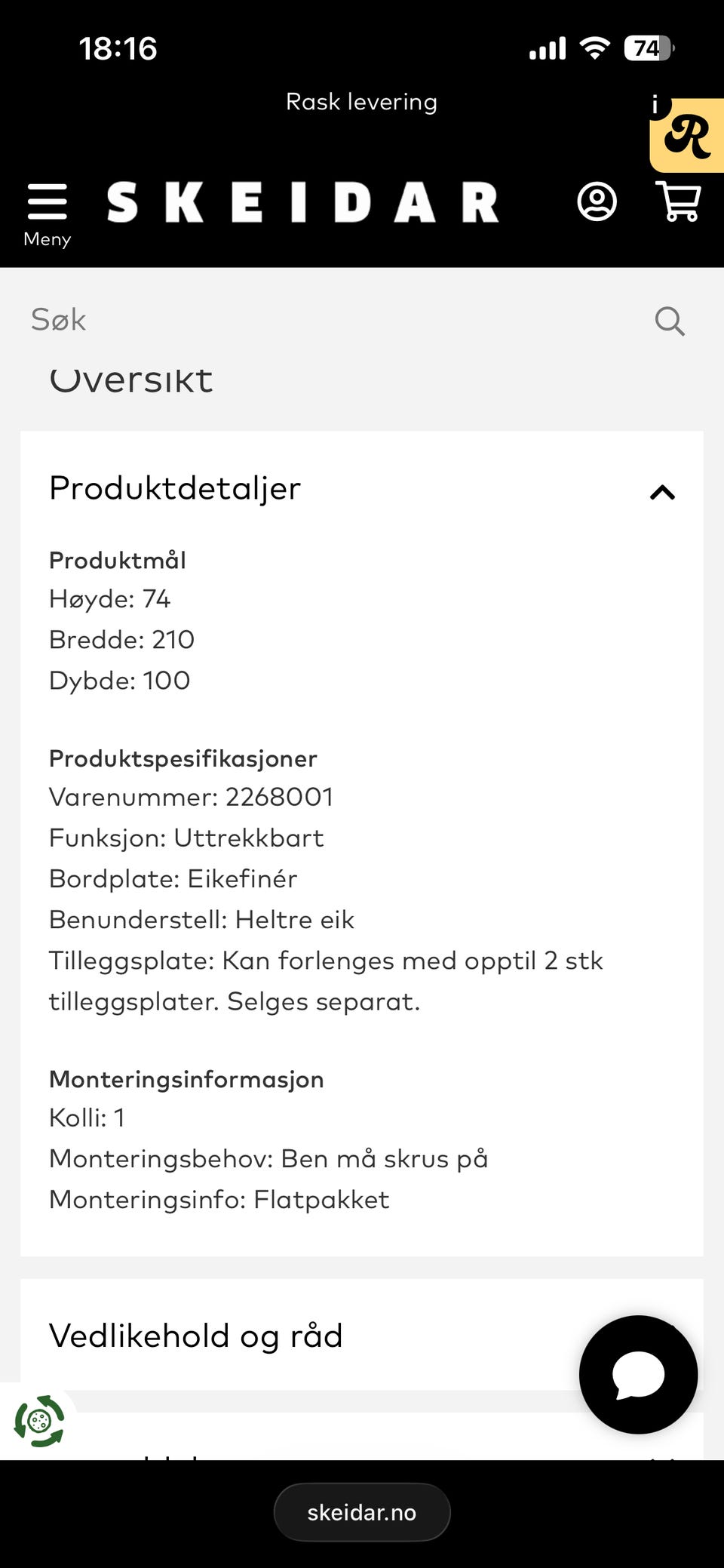Tap the yellow R badge

(688, 137)
